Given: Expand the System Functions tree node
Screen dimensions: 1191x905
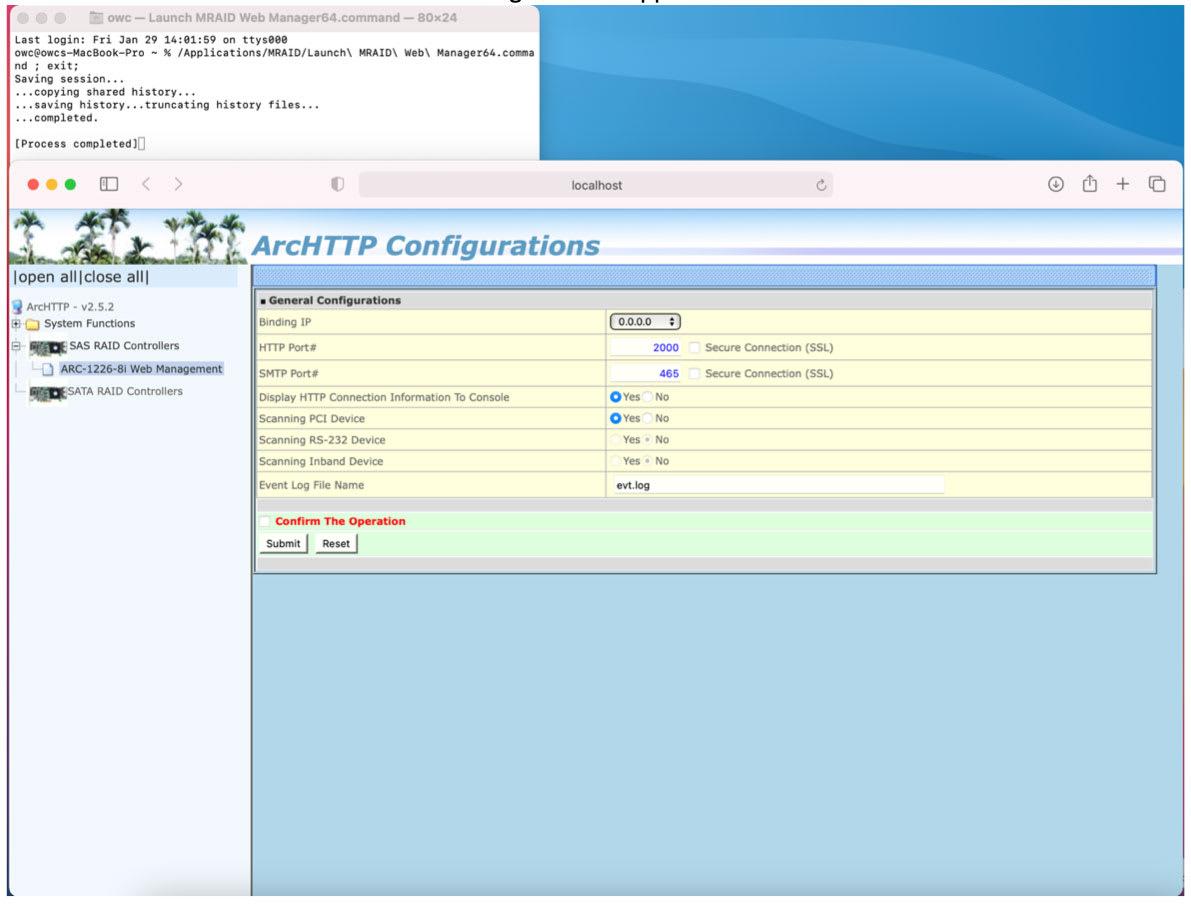Looking at the screenshot, I should click(x=16, y=324).
